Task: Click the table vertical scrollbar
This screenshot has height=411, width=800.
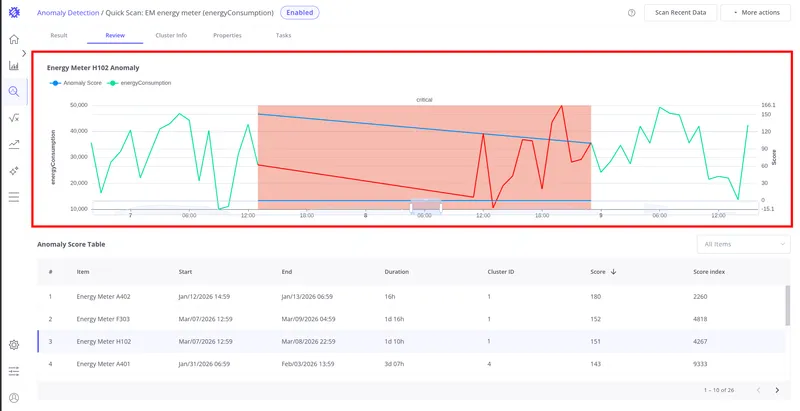Action: click(x=788, y=305)
